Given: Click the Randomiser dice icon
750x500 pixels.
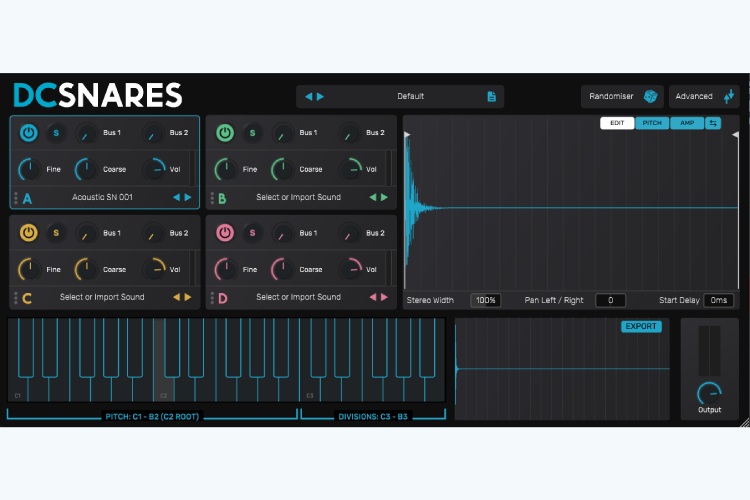Looking at the screenshot, I should coord(650,96).
